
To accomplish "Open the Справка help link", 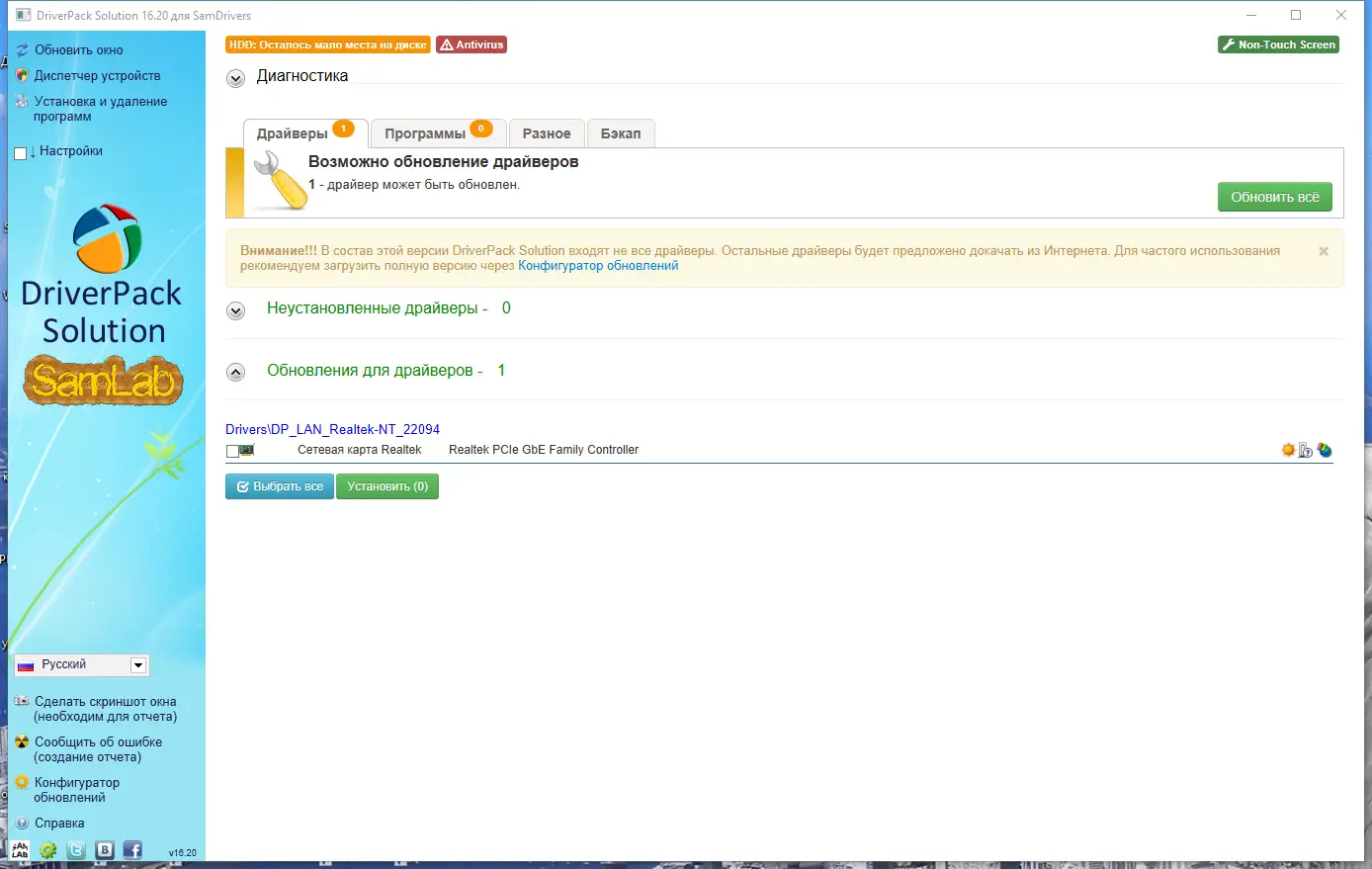I will pos(59,823).
